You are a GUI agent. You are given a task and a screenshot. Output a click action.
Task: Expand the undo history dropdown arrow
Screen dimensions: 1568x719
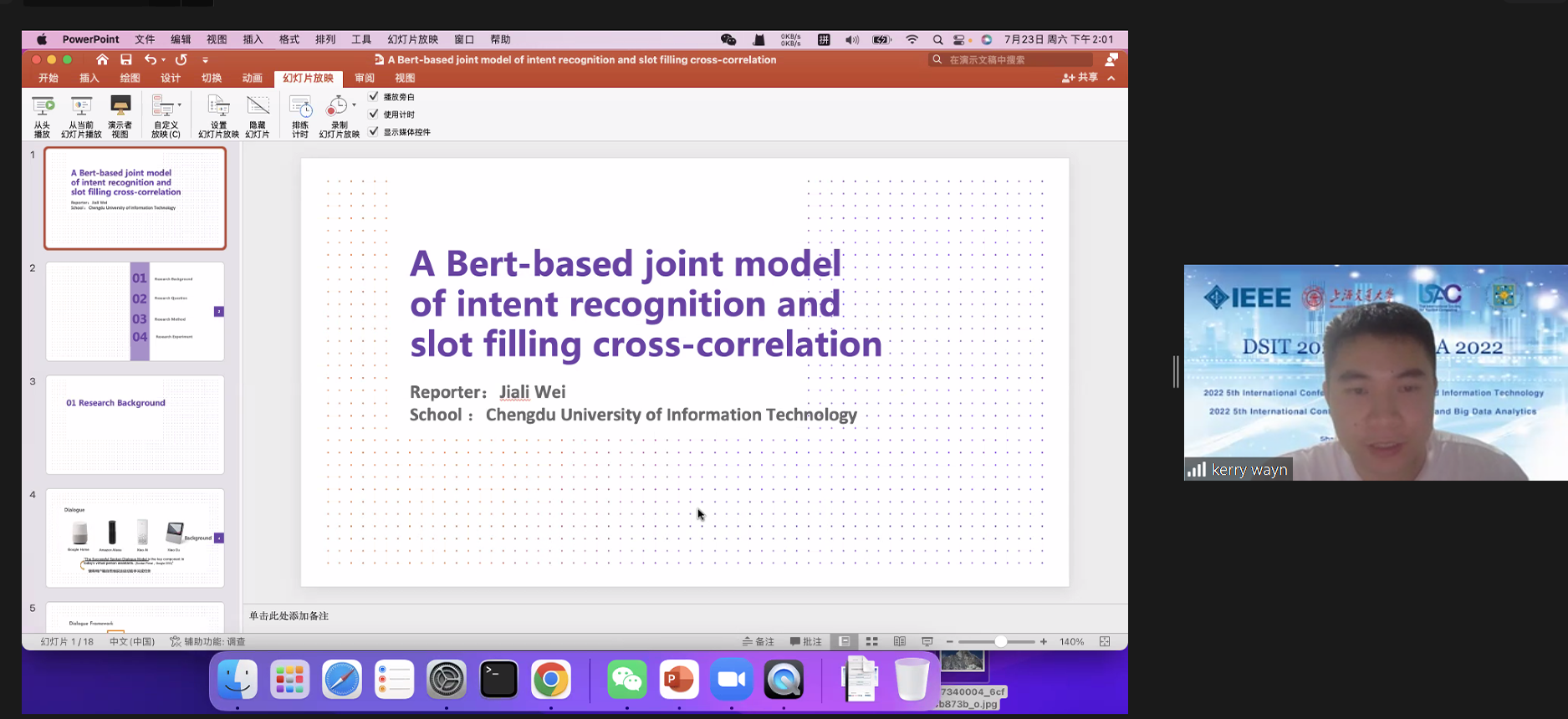point(163,59)
